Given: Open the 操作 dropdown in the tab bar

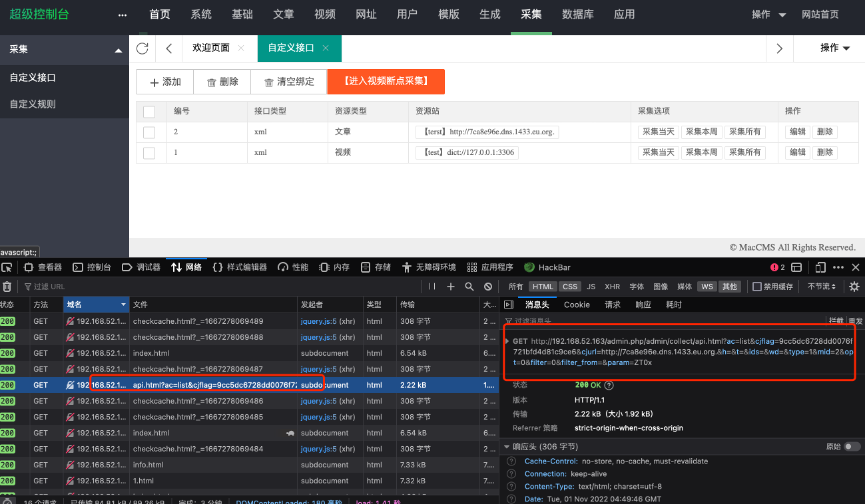Looking at the screenshot, I should tap(835, 48).
